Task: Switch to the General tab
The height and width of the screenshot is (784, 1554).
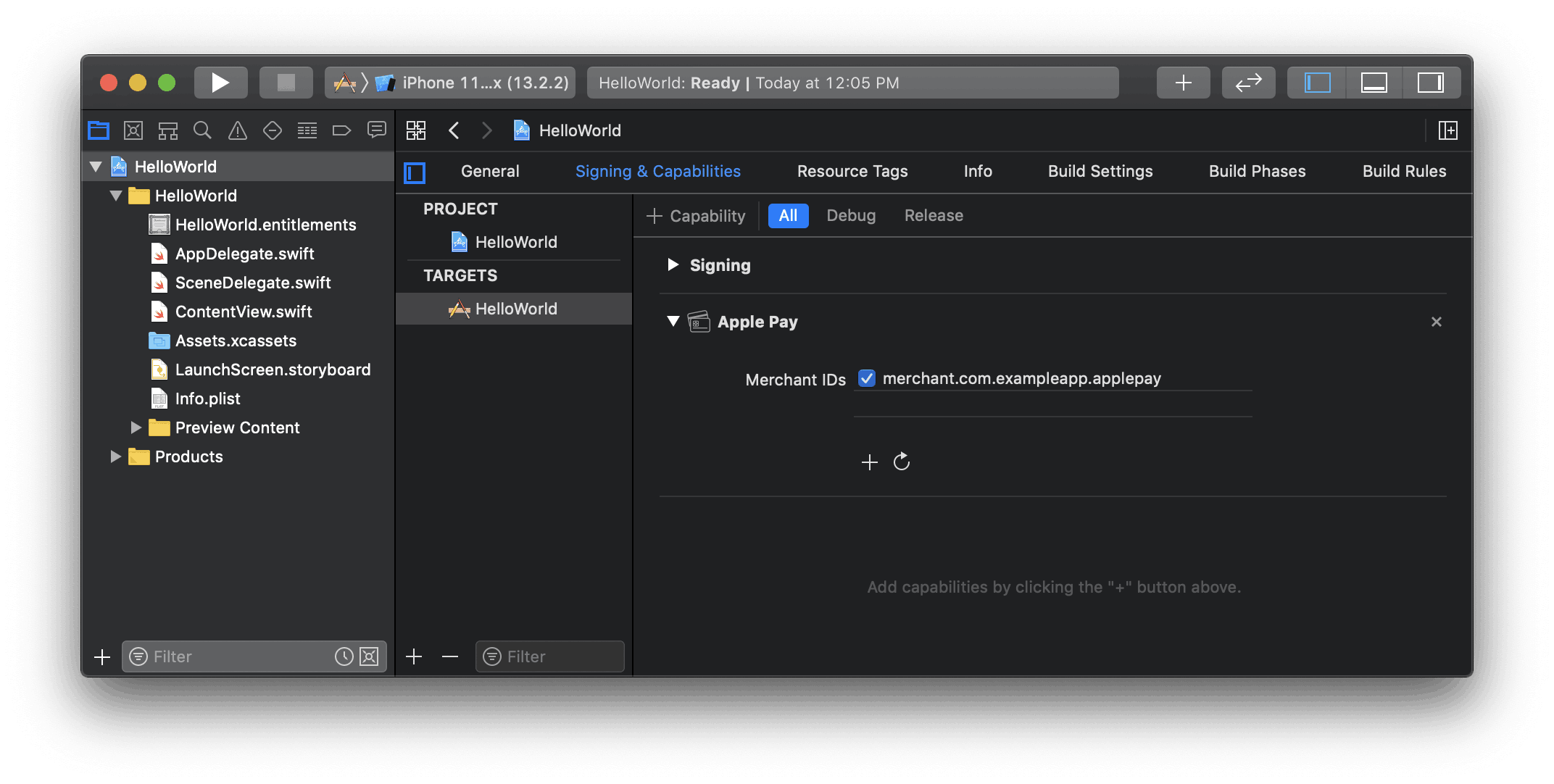Action: point(490,172)
